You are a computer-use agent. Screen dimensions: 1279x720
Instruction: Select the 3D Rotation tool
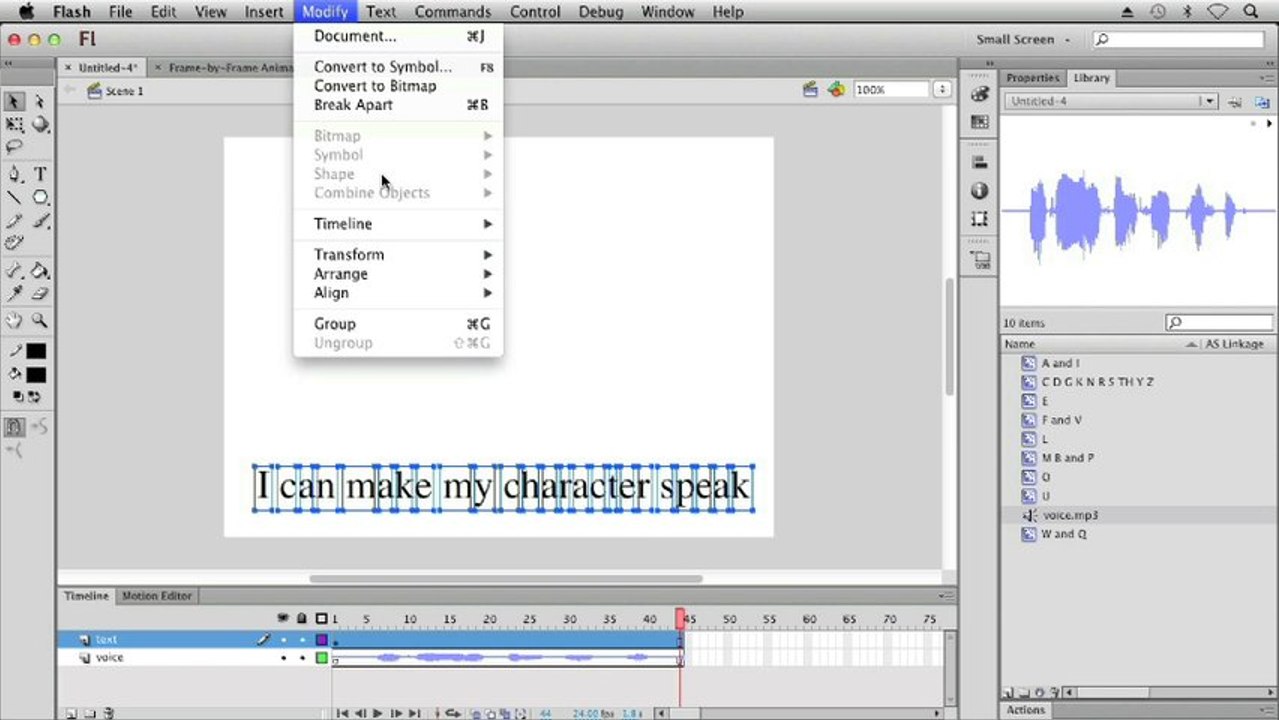40,125
